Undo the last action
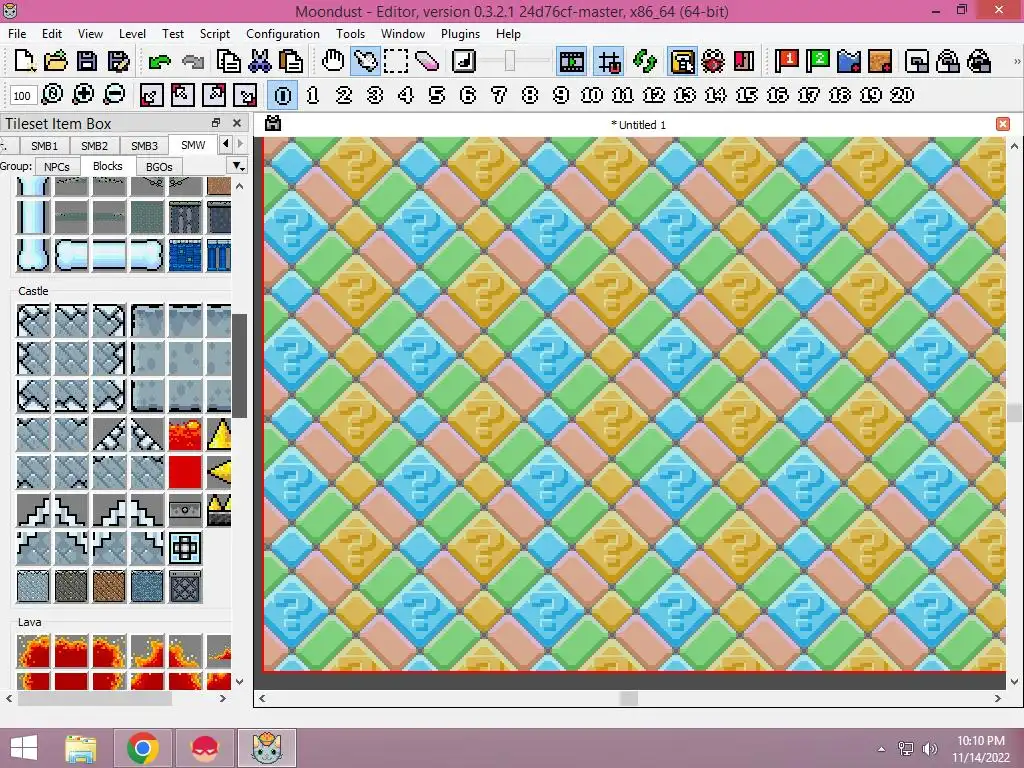 pos(159,61)
